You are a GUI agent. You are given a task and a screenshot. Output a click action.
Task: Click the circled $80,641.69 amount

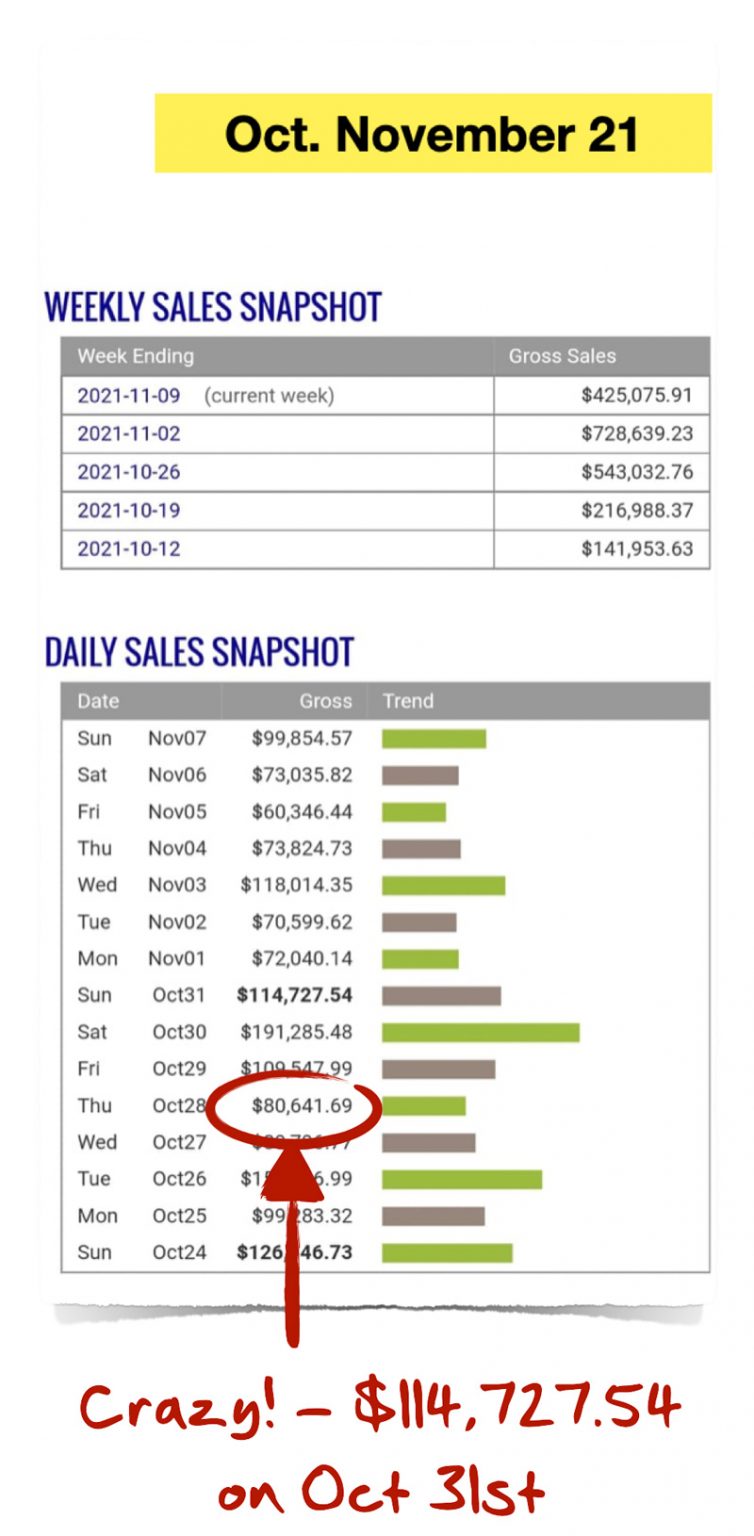(303, 1106)
